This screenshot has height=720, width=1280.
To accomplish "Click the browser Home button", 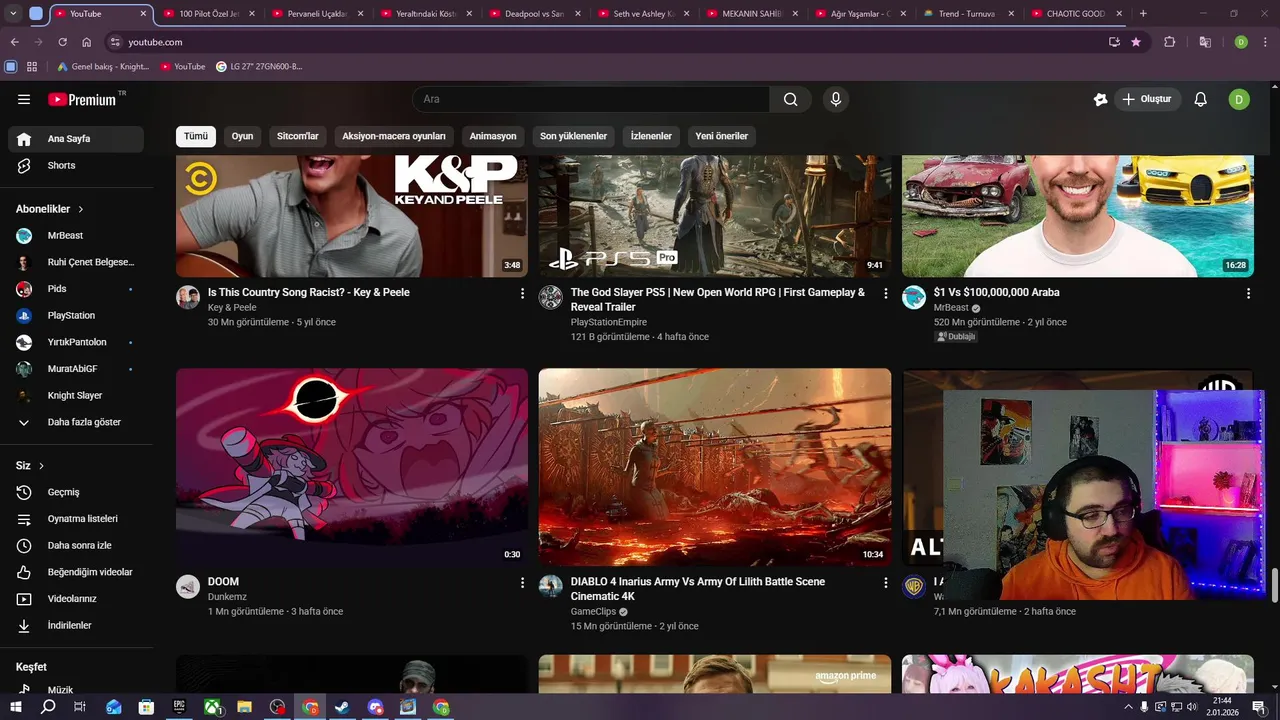I will 86,42.
